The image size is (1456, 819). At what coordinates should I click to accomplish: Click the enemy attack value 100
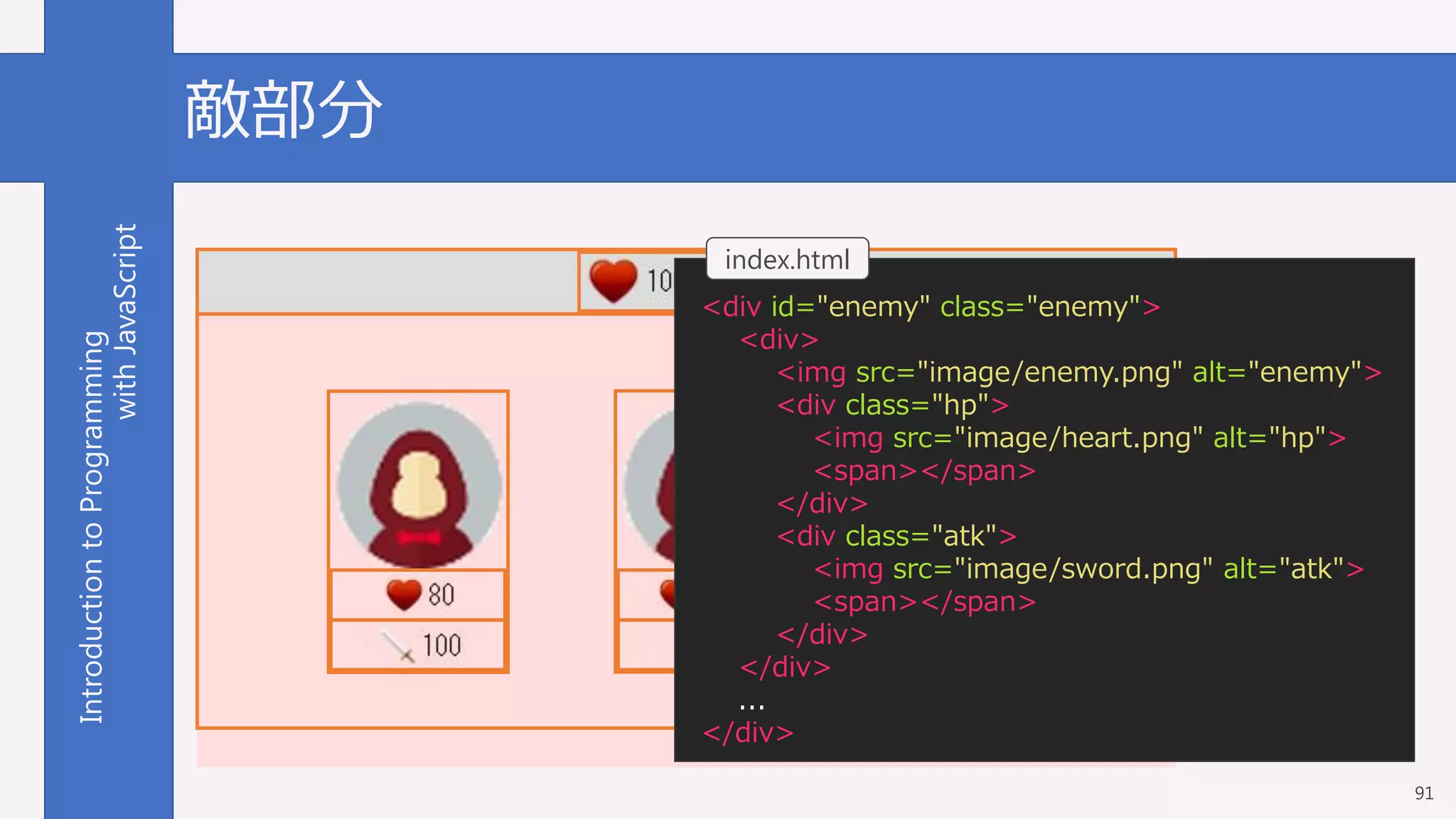(x=441, y=646)
